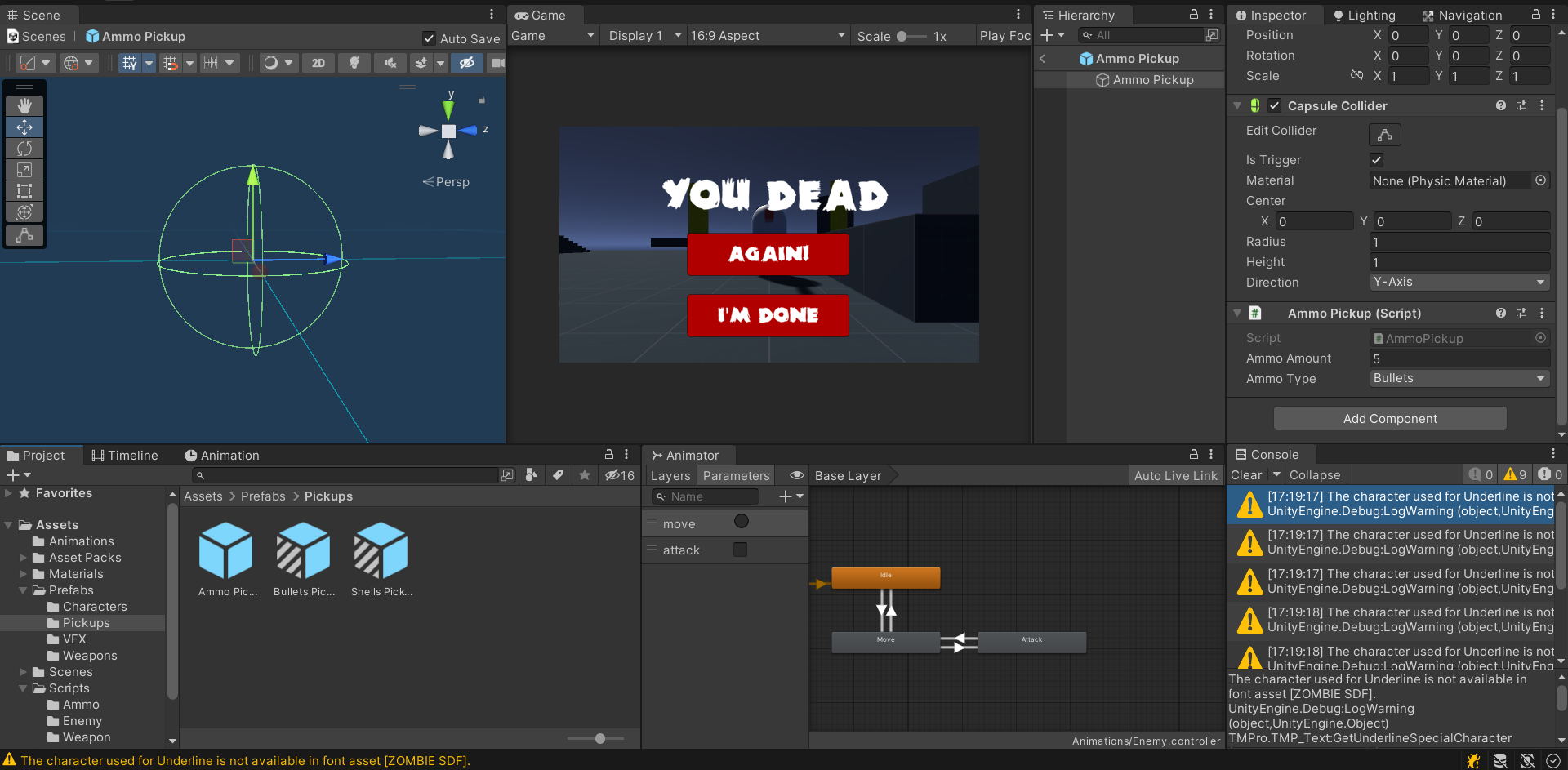
Task: Open the Game view mode dropdown
Action: [553, 36]
